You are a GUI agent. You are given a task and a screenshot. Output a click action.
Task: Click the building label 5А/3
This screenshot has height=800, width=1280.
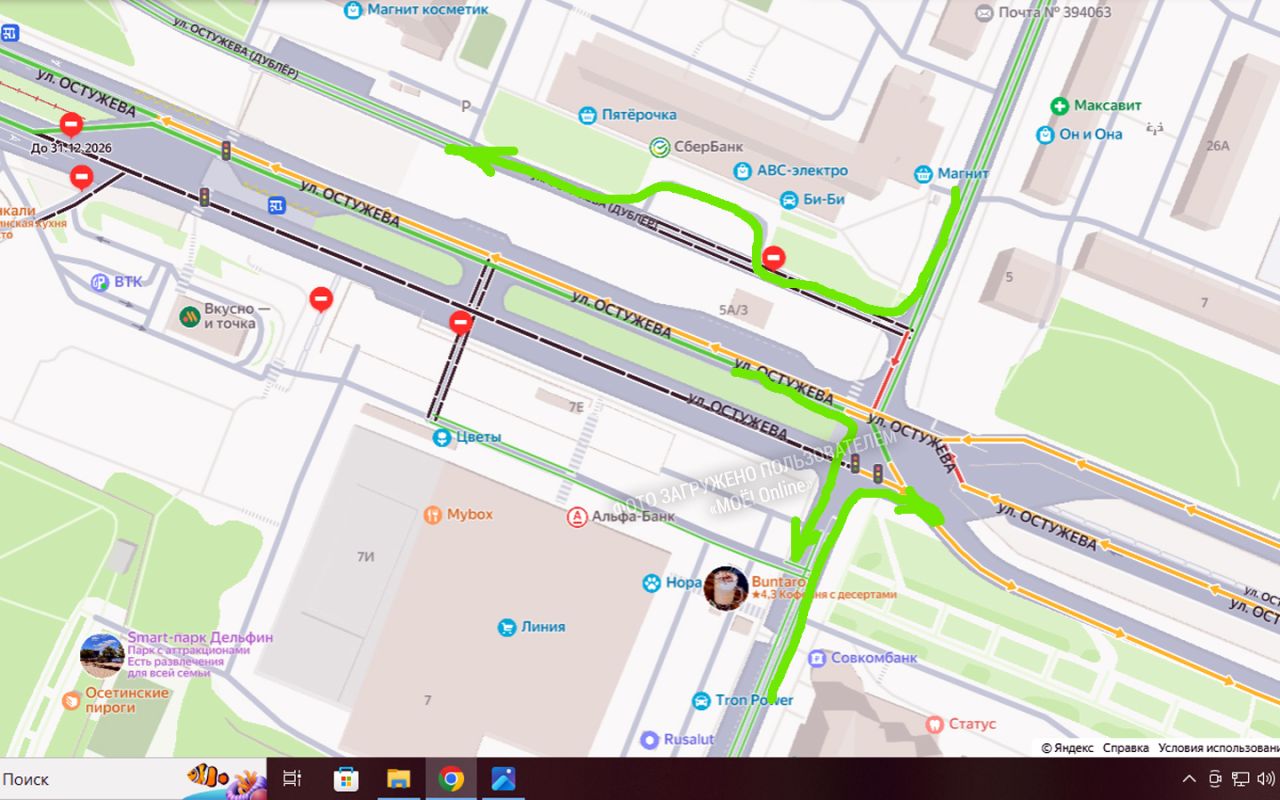(x=733, y=310)
